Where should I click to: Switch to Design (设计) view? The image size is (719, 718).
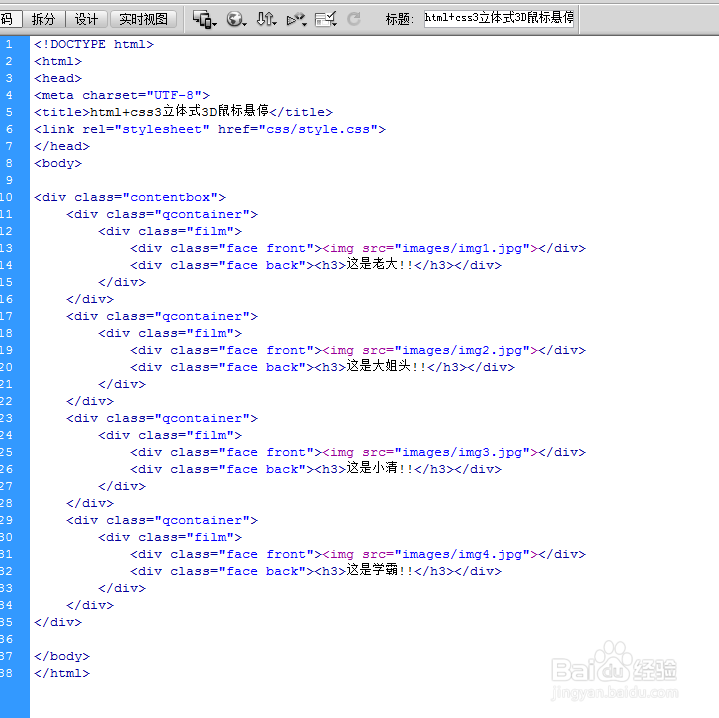pyautogui.click(x=86, y=19)
